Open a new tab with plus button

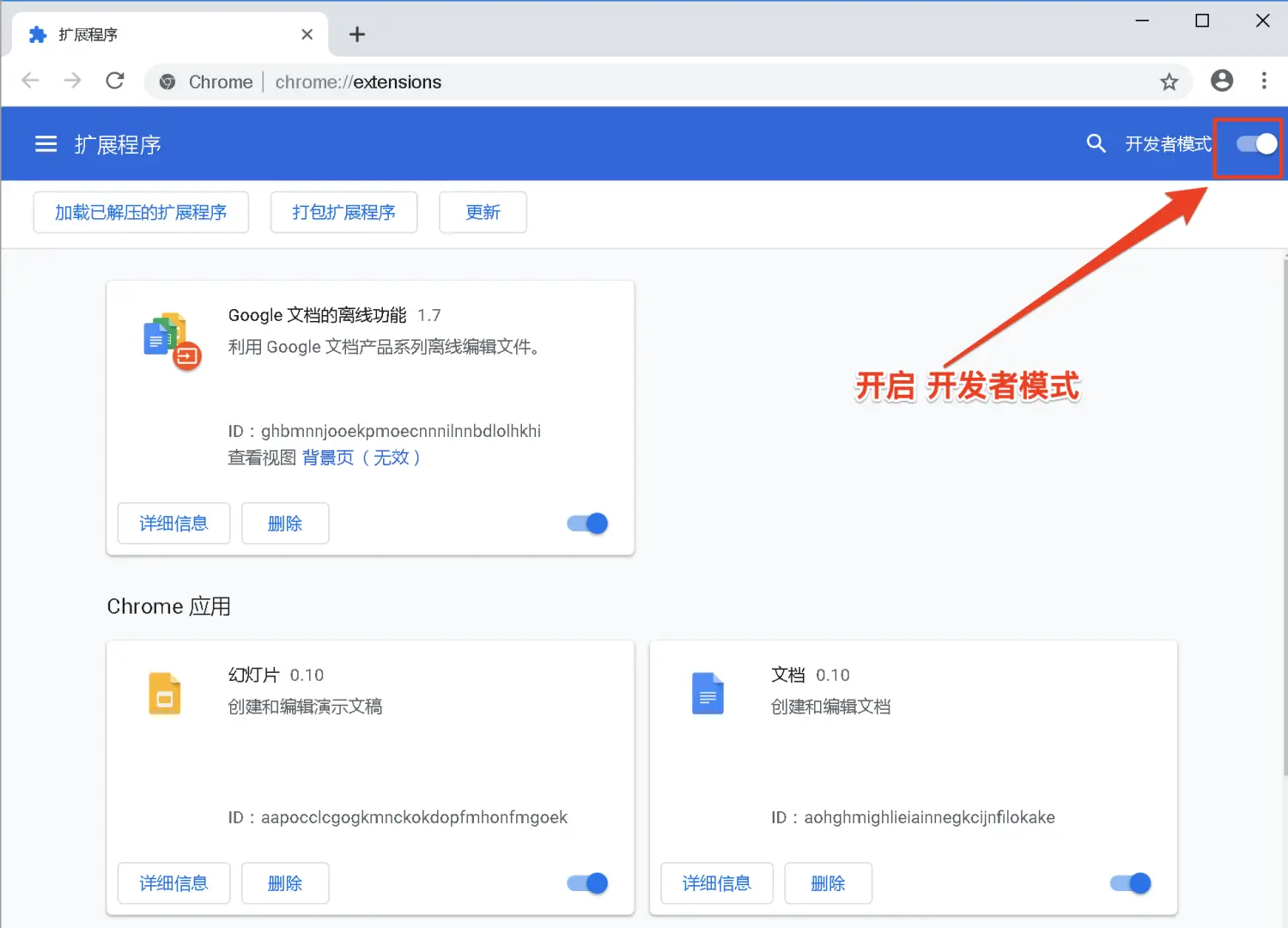pyautogui.click(x=357, y=34)
